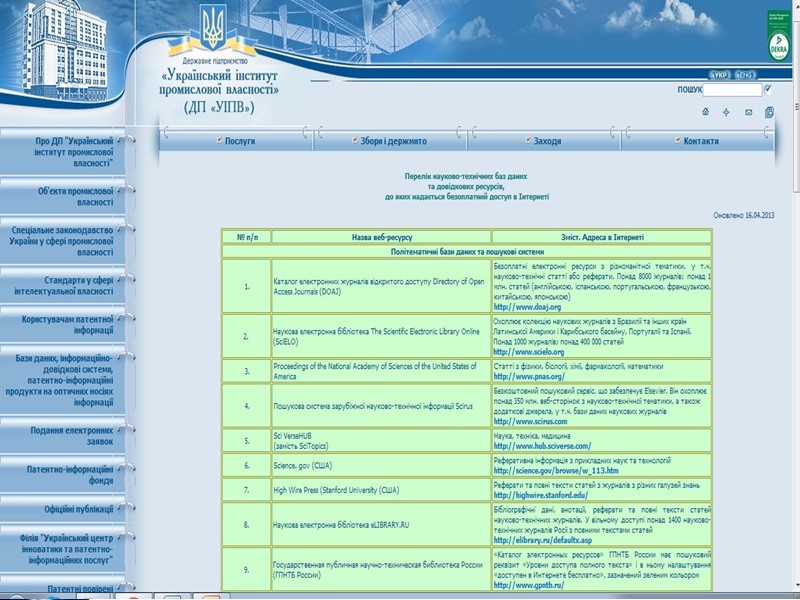The width and height of the screenshot is (800, 600).
Task: Follow the http://www.scielo.org link
Action: click(x=529, y=352)
